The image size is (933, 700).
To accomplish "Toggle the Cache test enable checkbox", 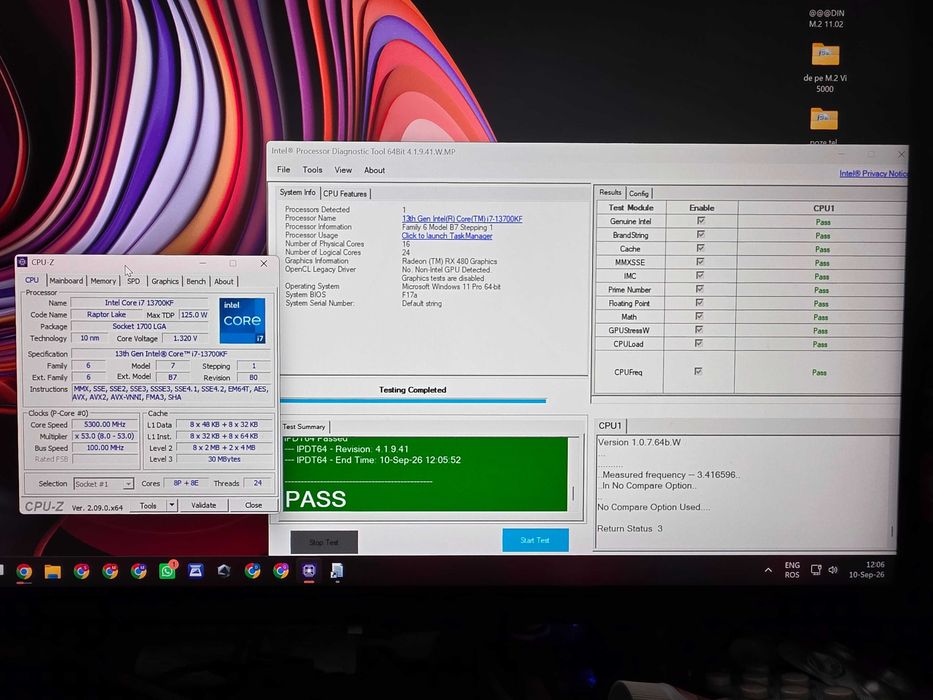I will pyautogui.click(x=700, y=248).
